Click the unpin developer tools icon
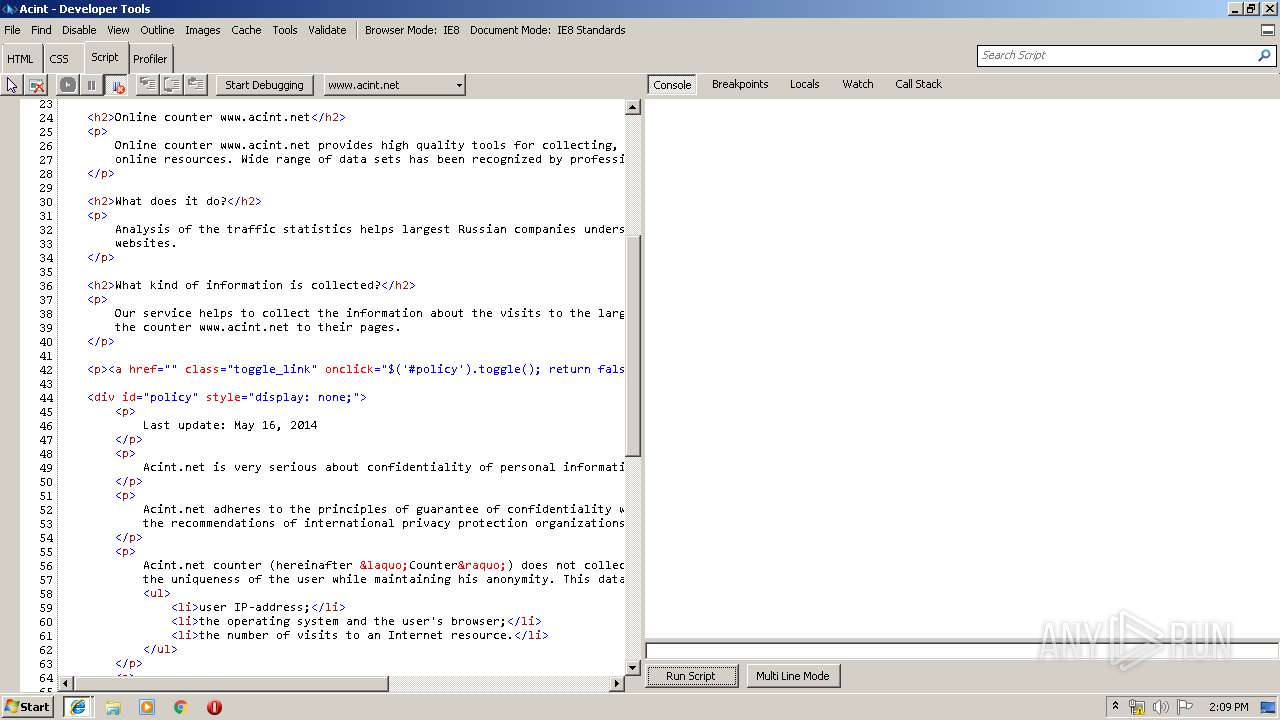The image size is (1280, 720). click(x=1268, y=30)
